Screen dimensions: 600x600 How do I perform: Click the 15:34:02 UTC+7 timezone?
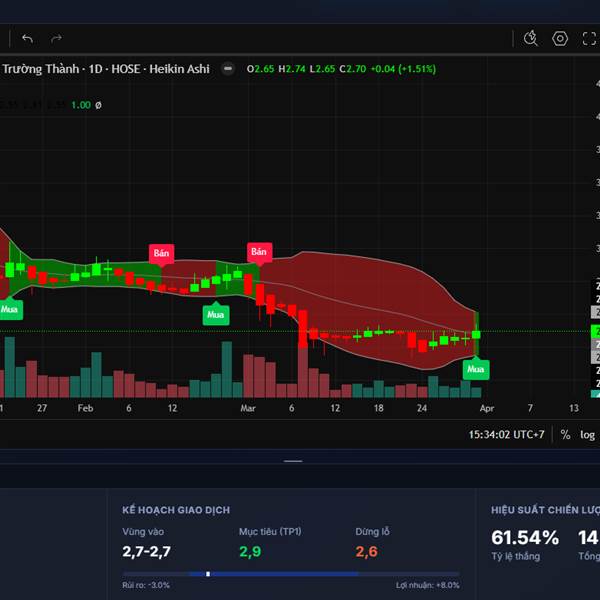click(x=506, y=434)
